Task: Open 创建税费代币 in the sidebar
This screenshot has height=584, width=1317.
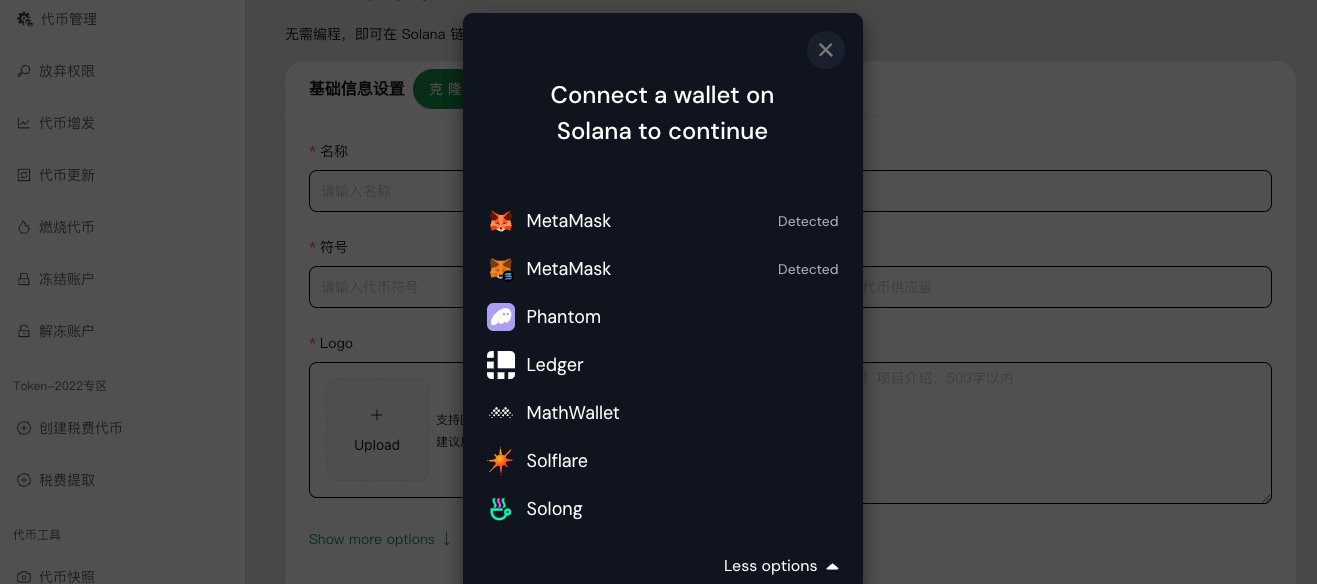Action: click(x=80, y=428)
